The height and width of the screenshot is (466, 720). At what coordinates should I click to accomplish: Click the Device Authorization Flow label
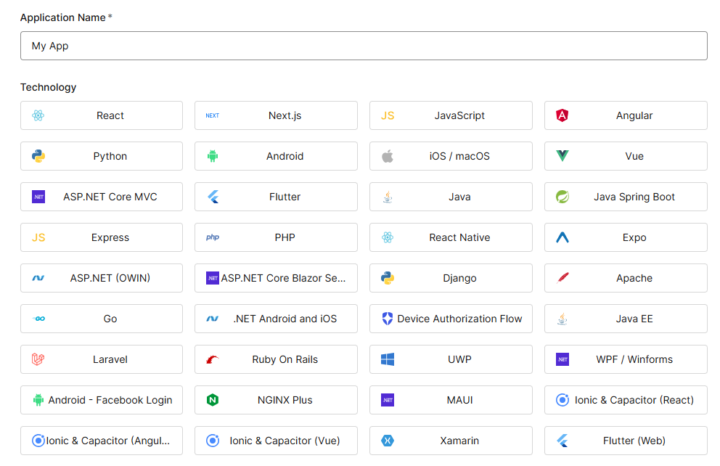click(459, 319)
